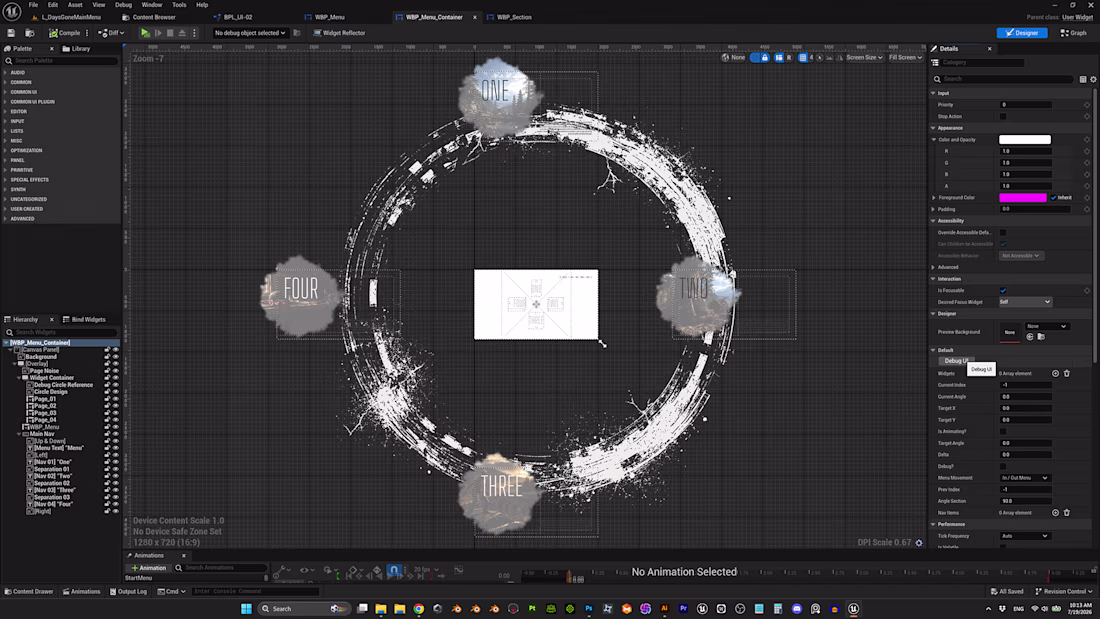The width and height of the screenshot is (1100, 619).
Task: Open the Asset menu
Action: 75,5
